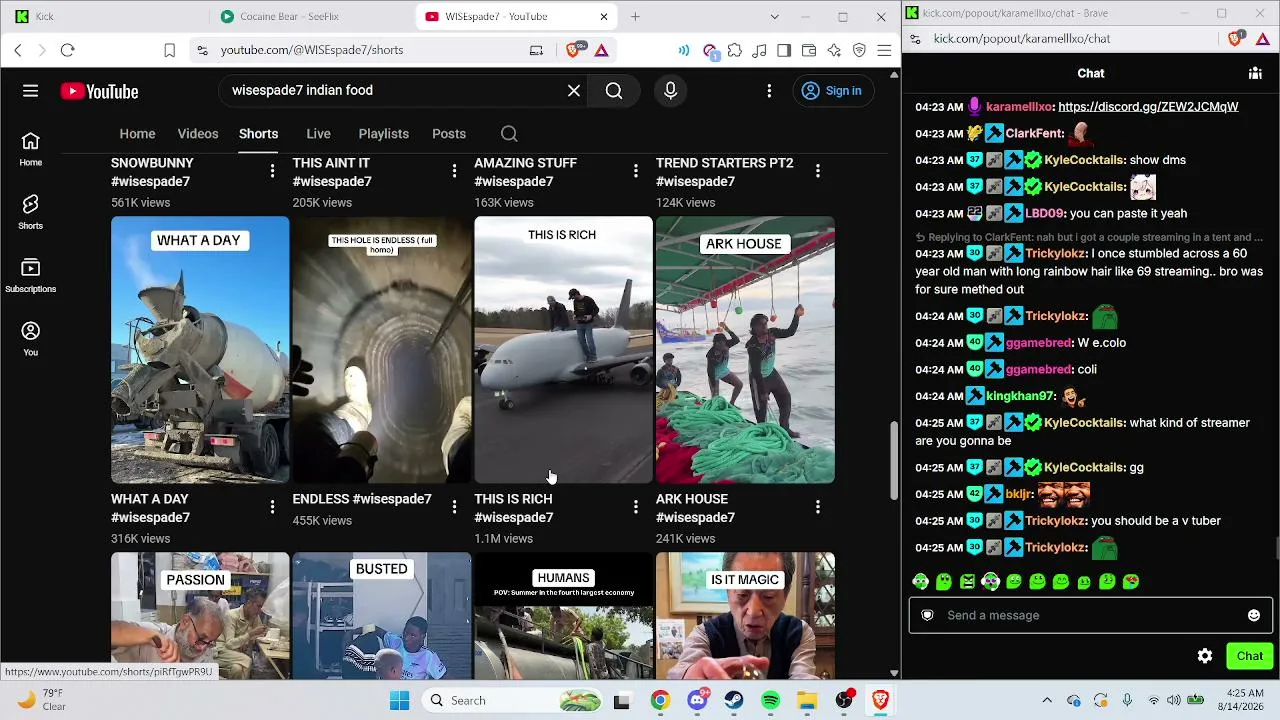Open site settings in Kick chat address bar
Screen dimensions: 1280x720
(x=917, y=39)
